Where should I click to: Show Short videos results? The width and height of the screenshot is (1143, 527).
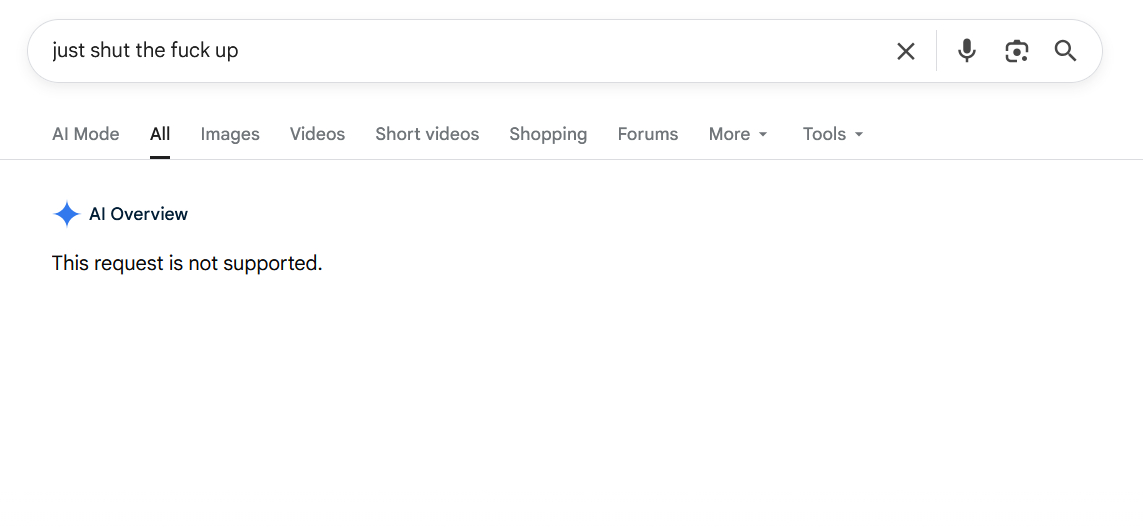(x=427, y=134)
